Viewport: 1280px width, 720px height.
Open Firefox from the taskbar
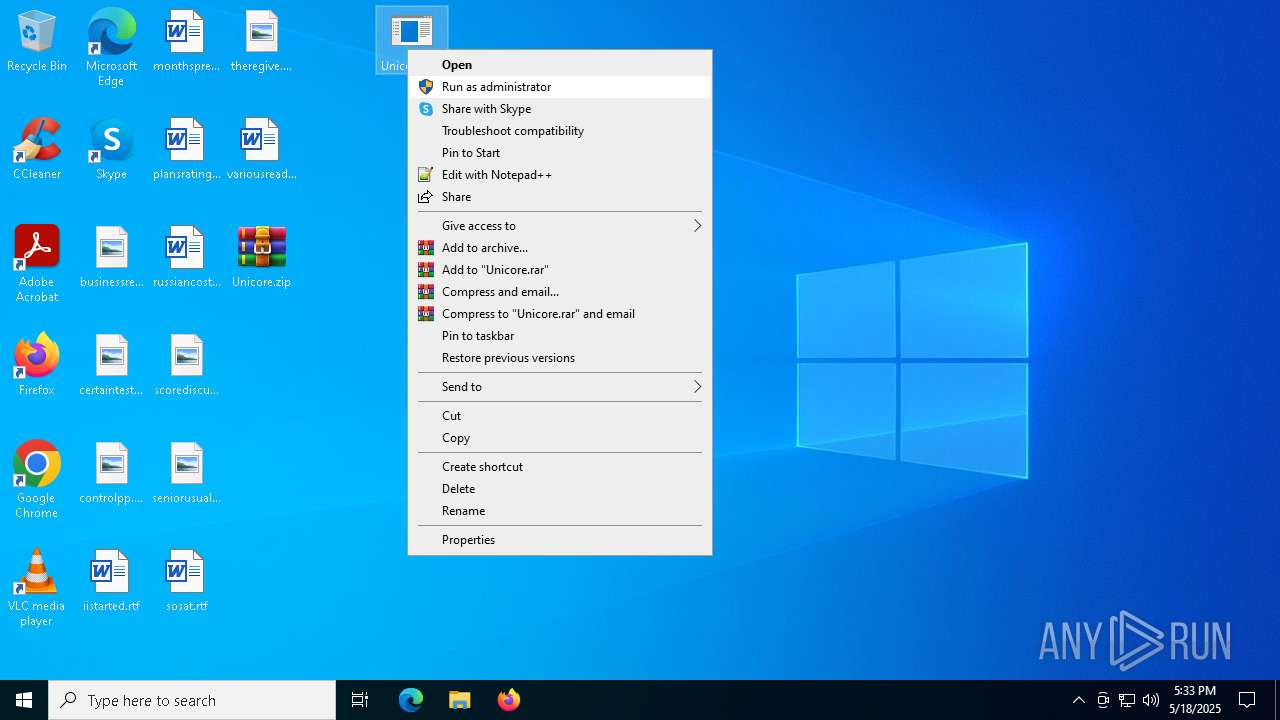[508, 700]
